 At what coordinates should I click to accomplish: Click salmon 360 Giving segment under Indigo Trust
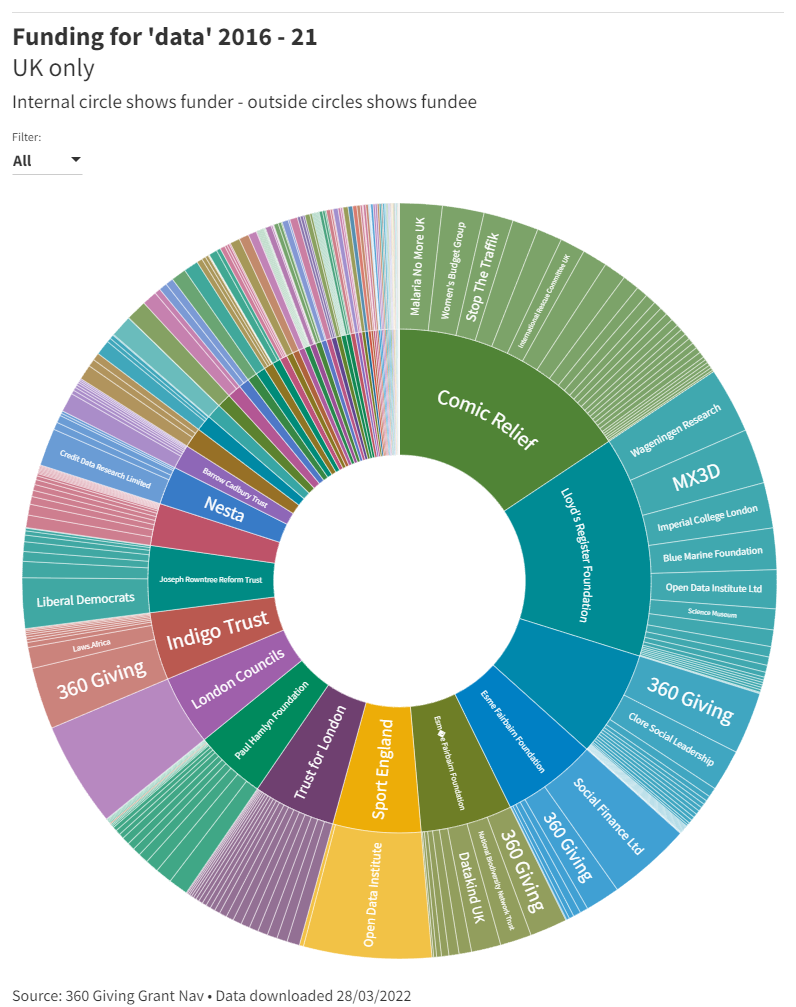(x=102, y=681)
